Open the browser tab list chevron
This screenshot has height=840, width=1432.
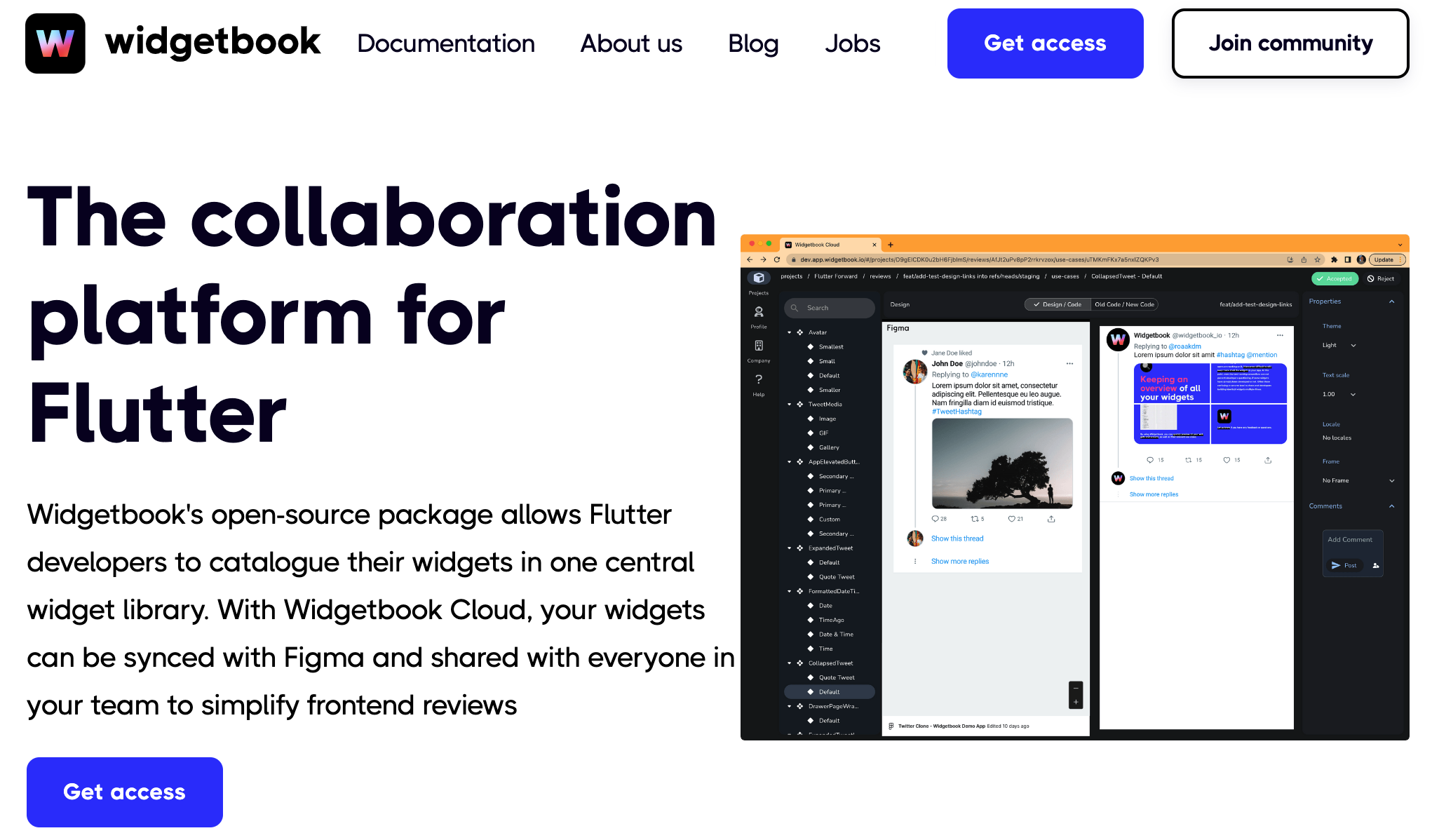(x=1400, y=245)
